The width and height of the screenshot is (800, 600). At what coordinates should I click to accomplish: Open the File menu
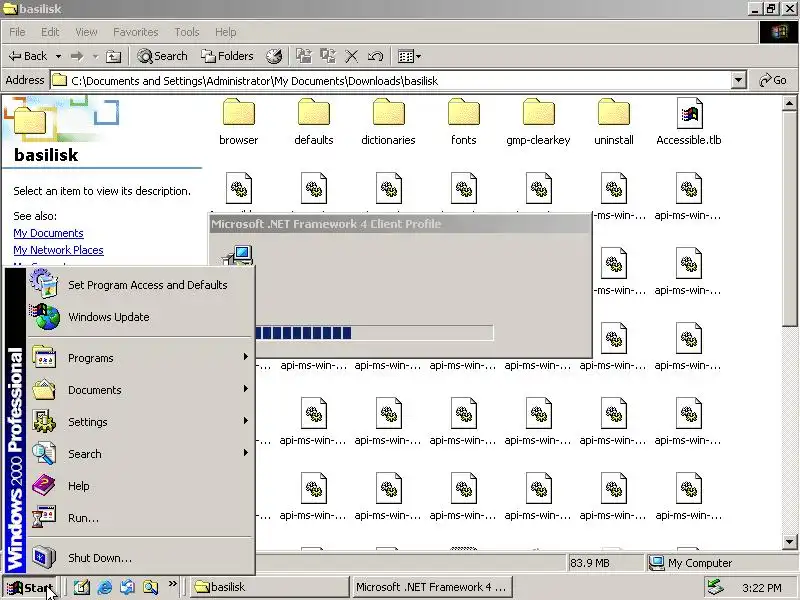click(x=17, y=32)
